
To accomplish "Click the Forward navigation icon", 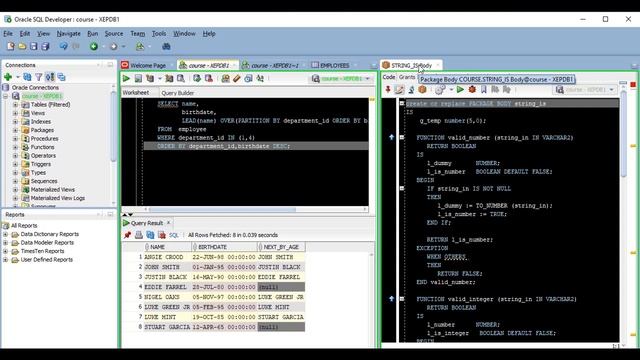I will coord(114,47).
